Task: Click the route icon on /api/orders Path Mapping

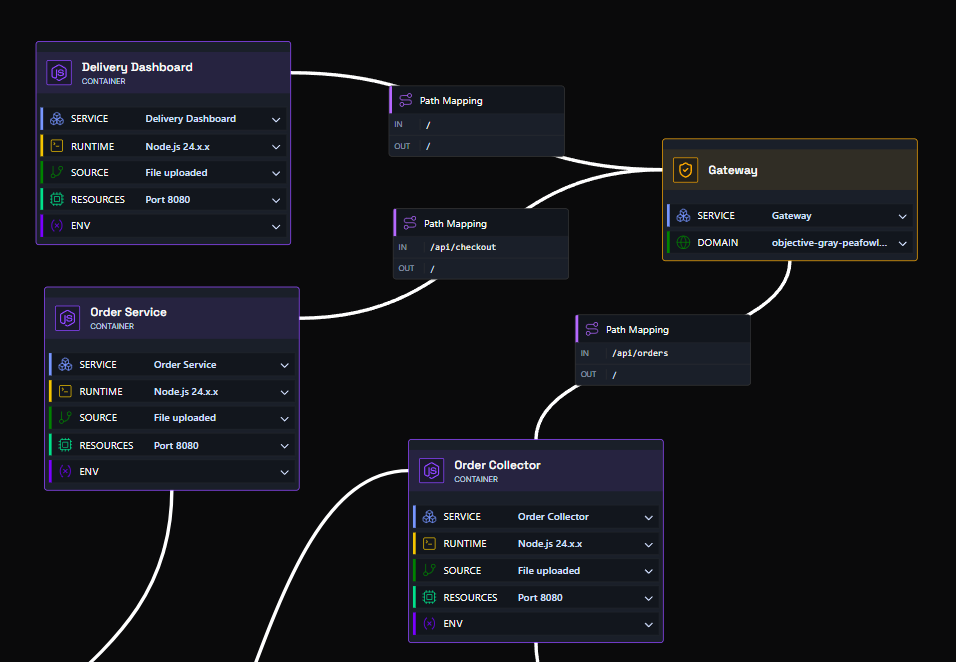Action: click(591, 329)
